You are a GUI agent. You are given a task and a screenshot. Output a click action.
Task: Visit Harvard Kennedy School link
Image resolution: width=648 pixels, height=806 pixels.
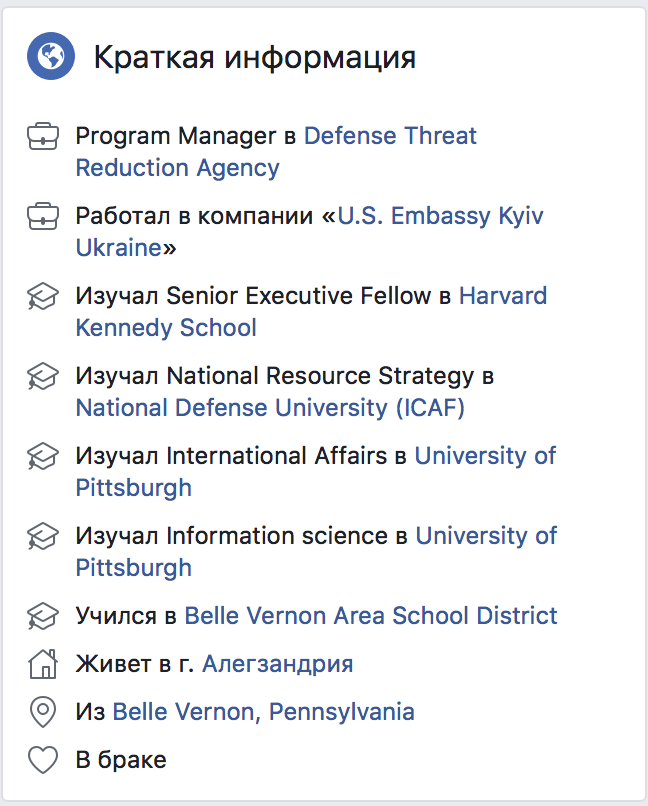coord(503,296)
